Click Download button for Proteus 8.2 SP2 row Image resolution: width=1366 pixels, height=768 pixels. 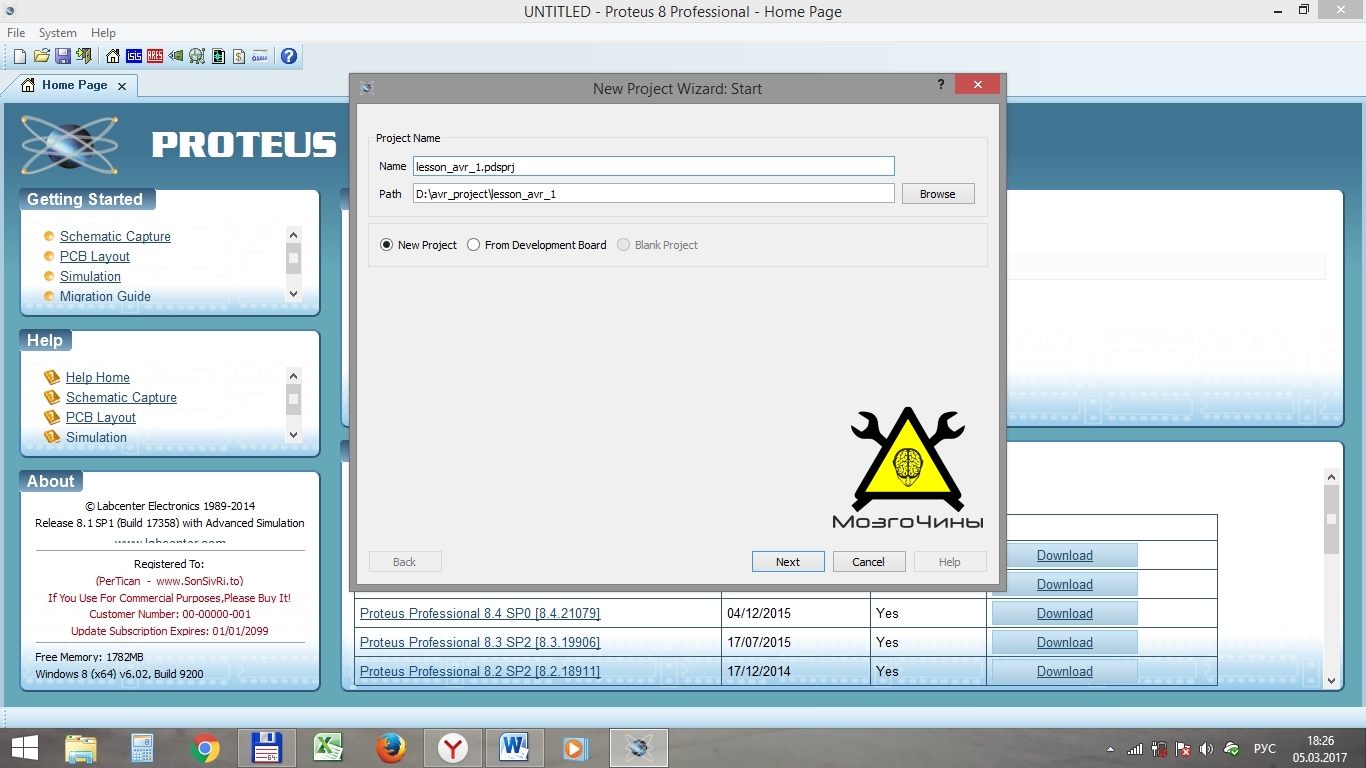click(x=1064, y=671)
